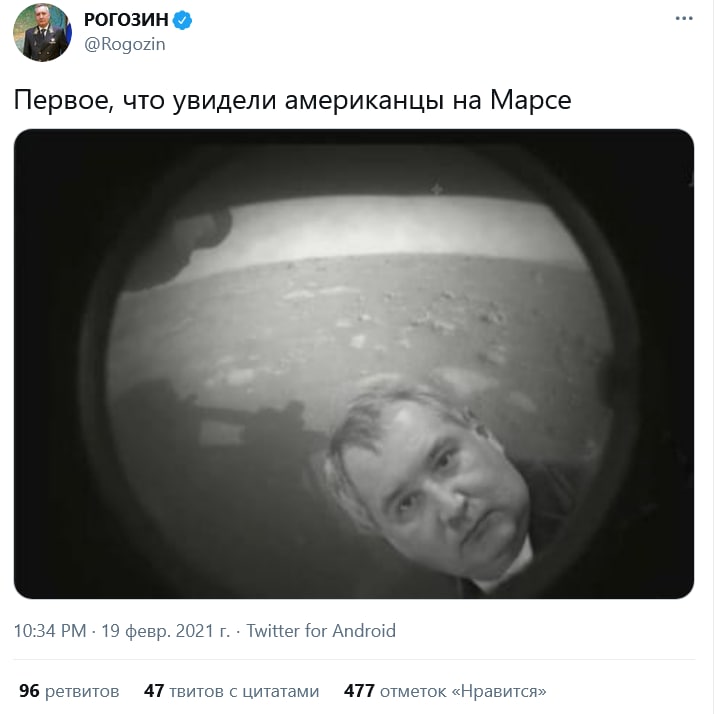
Task: Open Rogozin's profile avatar picture
Action: (x=42, y=32)
